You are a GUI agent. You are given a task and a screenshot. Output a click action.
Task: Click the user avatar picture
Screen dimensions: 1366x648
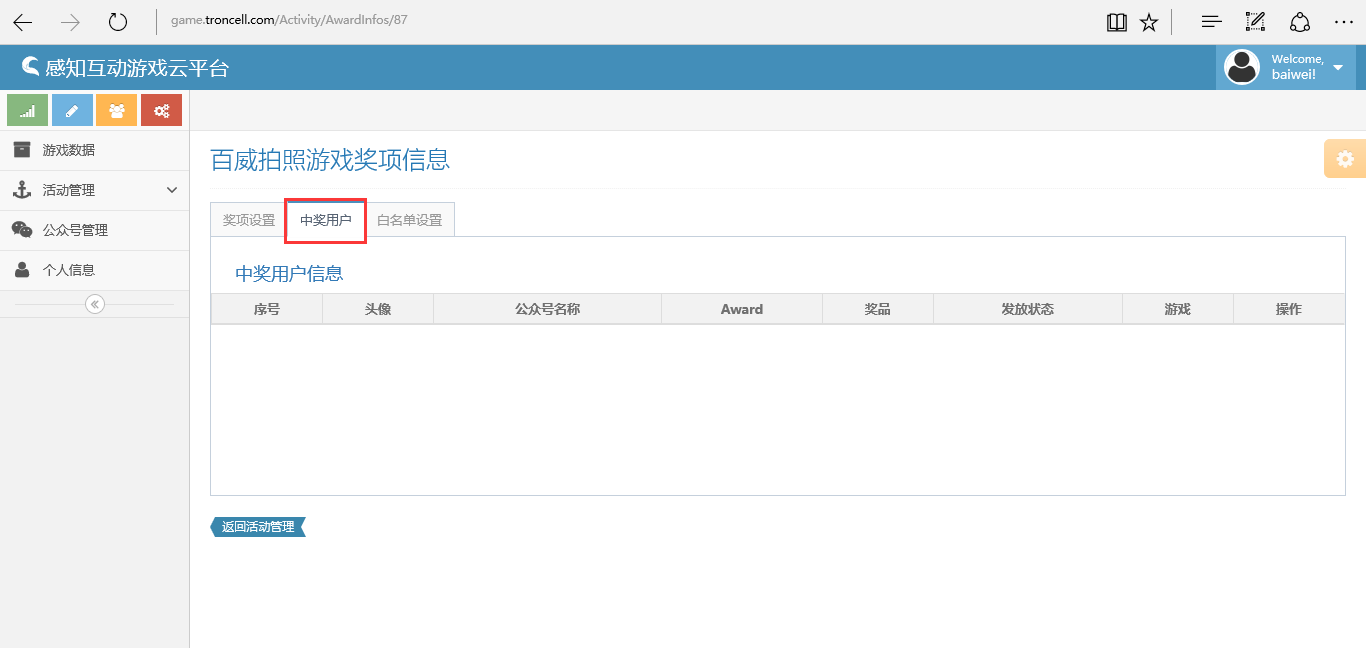[1242, 67]
